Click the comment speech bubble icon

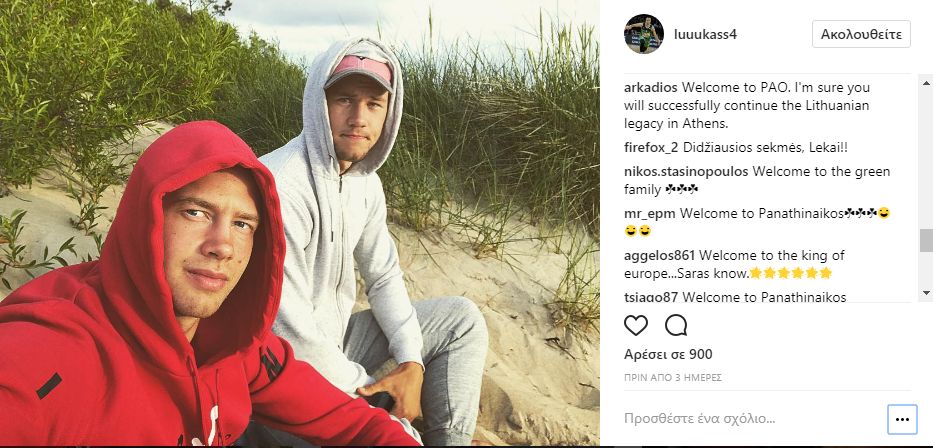(676, 325)
